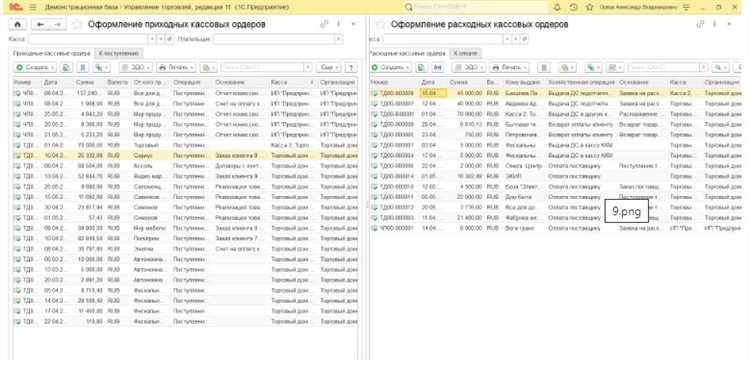Select the Мир мебели row in приходных list
This screenshot has width=750, height=367.
point(185,228)
